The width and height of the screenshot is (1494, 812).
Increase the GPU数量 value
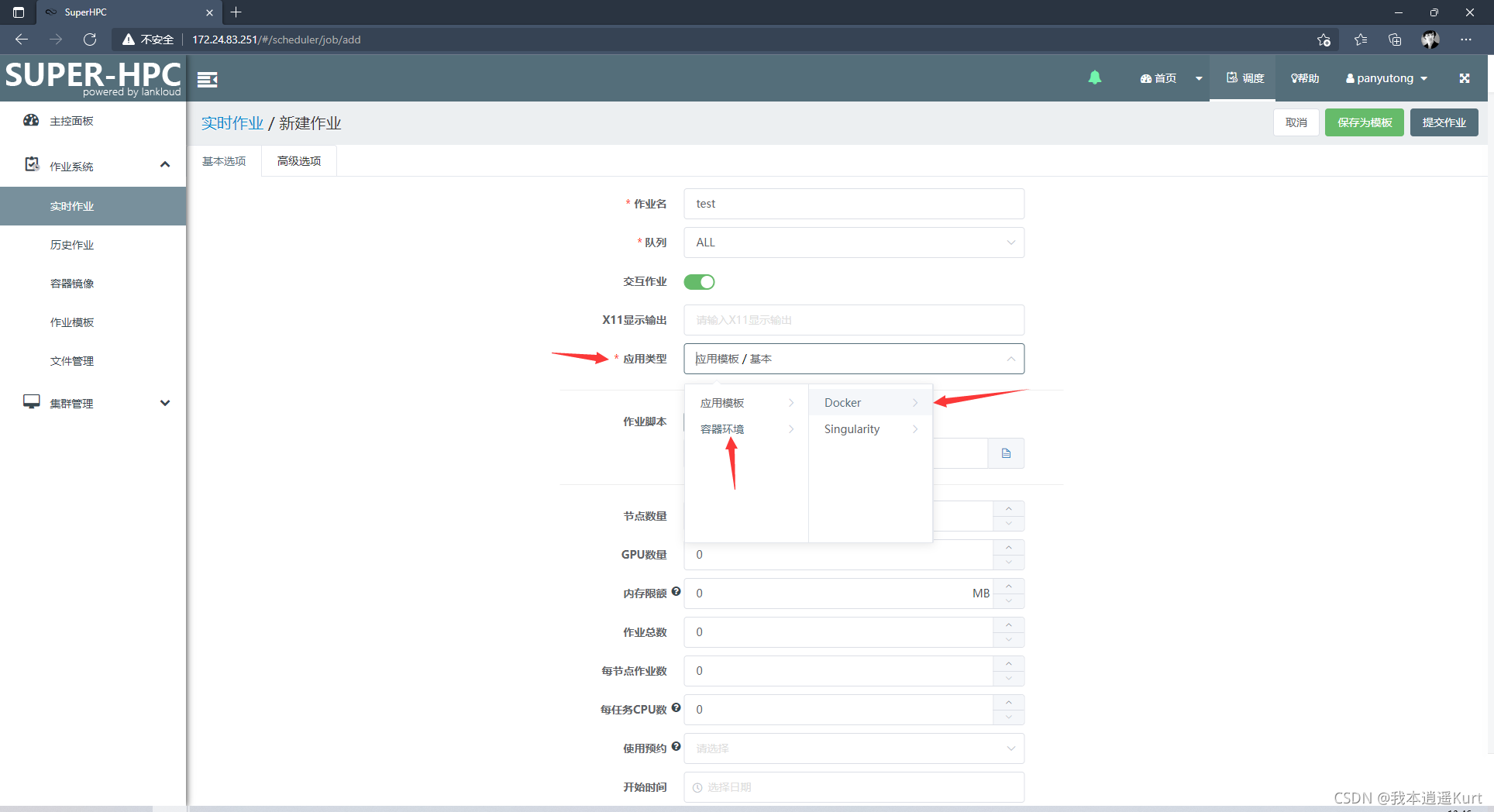[x=1009, y=547]
